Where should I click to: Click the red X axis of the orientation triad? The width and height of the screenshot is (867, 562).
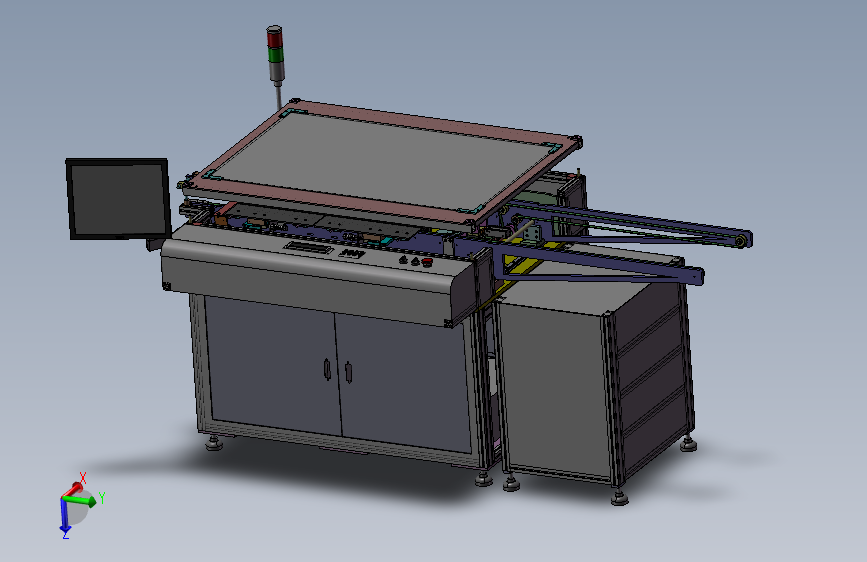pos(72,490)
